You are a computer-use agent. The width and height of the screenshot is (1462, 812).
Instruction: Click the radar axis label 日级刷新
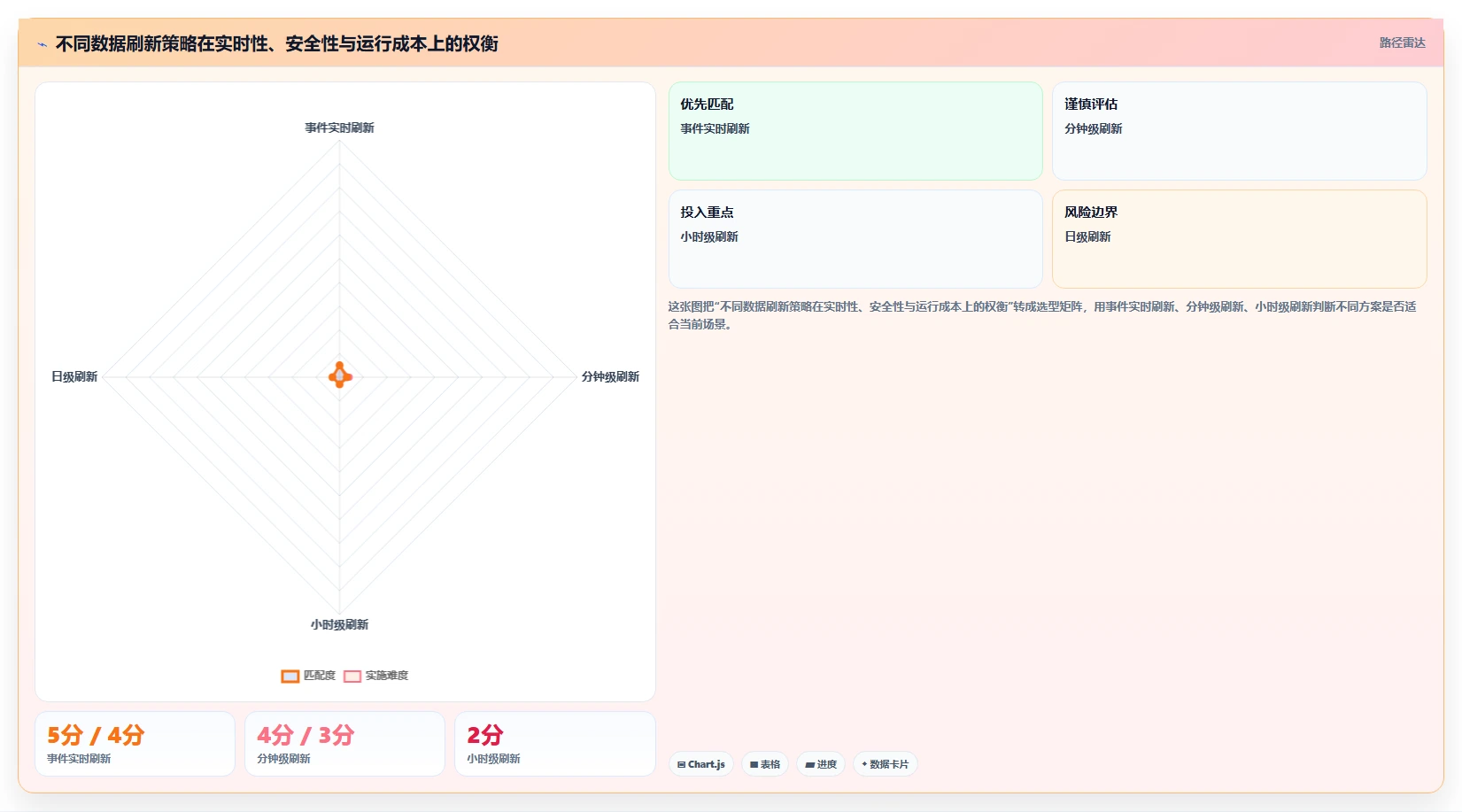pyautogui.click(x=74, y=376)
